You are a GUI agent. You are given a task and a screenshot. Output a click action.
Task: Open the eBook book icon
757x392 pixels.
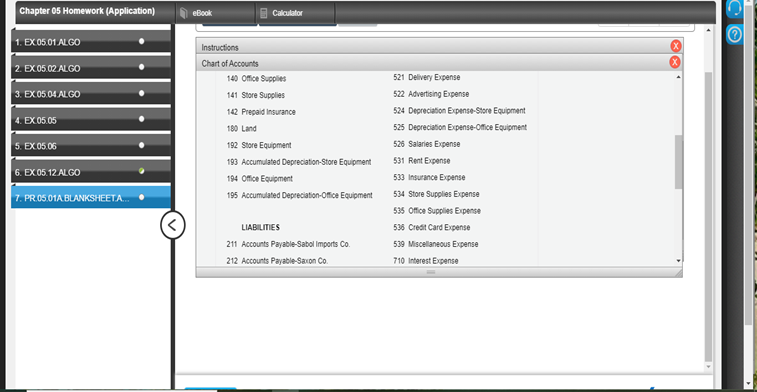pos(183,14)
